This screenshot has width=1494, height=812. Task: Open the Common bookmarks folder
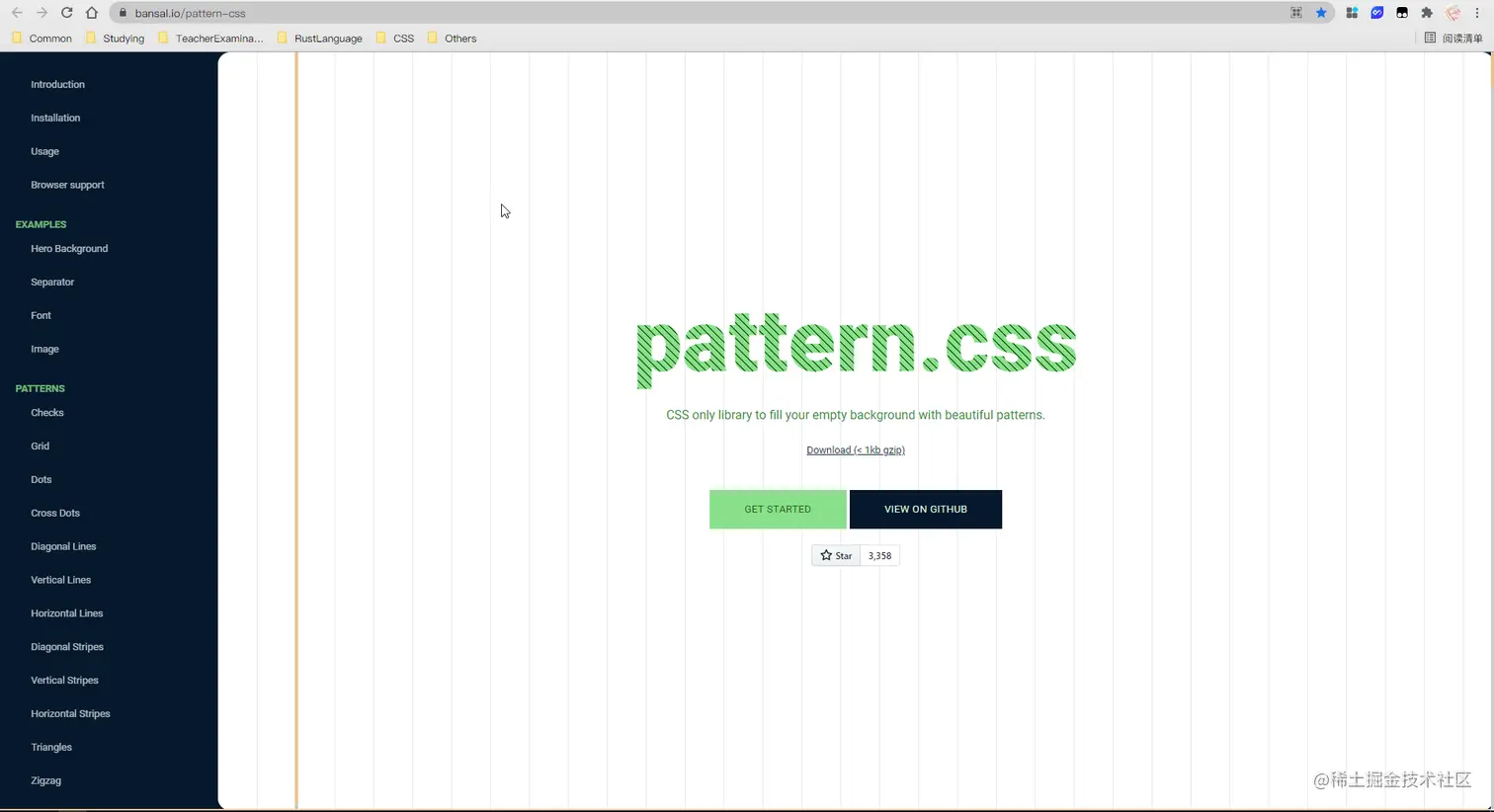click(41, 39)
